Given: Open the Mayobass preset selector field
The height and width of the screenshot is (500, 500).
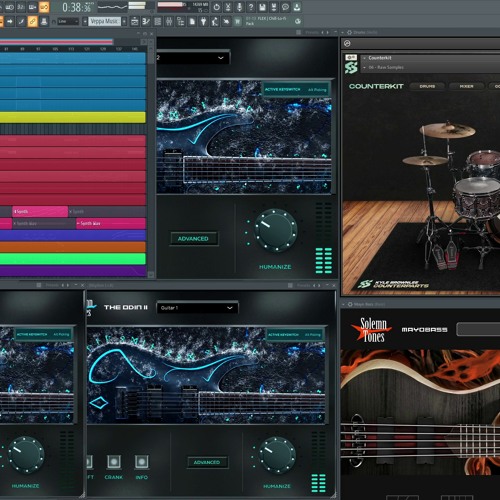Looking at the screenshot, I should coord(478,329).
